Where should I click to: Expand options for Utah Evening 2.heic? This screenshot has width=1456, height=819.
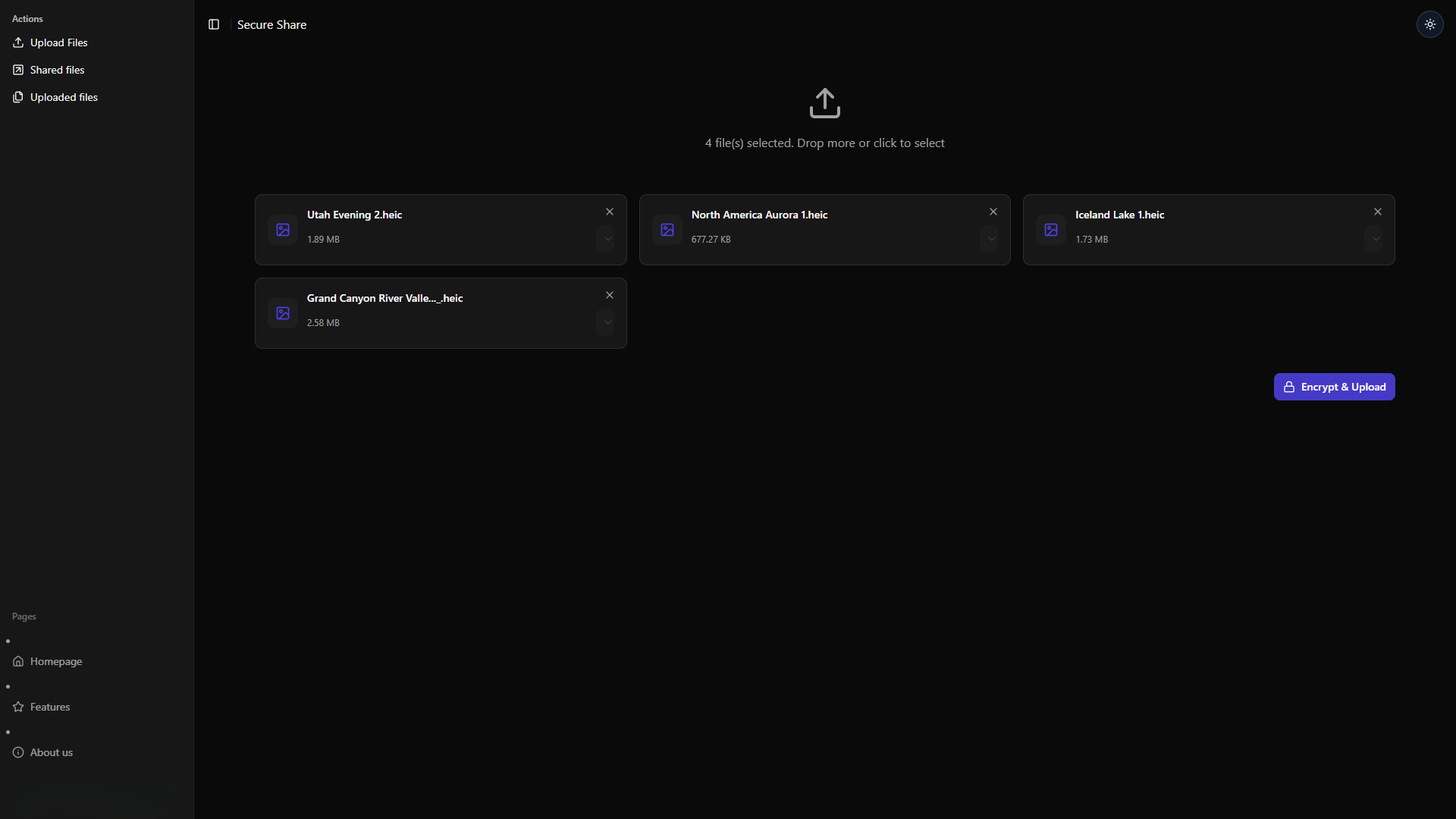coord(607,239)
